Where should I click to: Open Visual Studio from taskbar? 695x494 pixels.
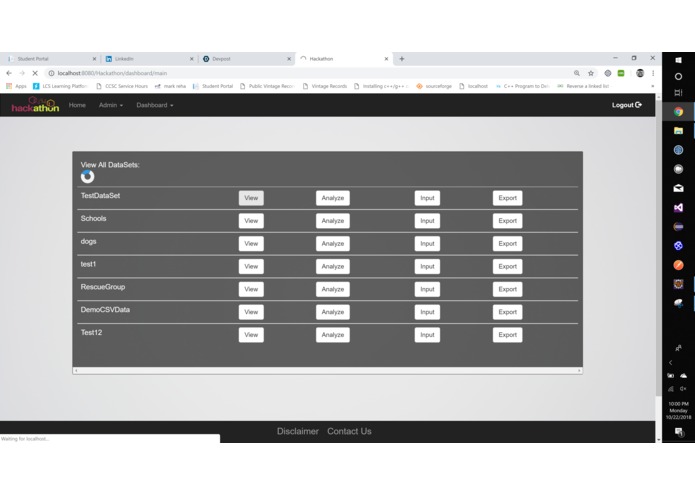[678, 207]
